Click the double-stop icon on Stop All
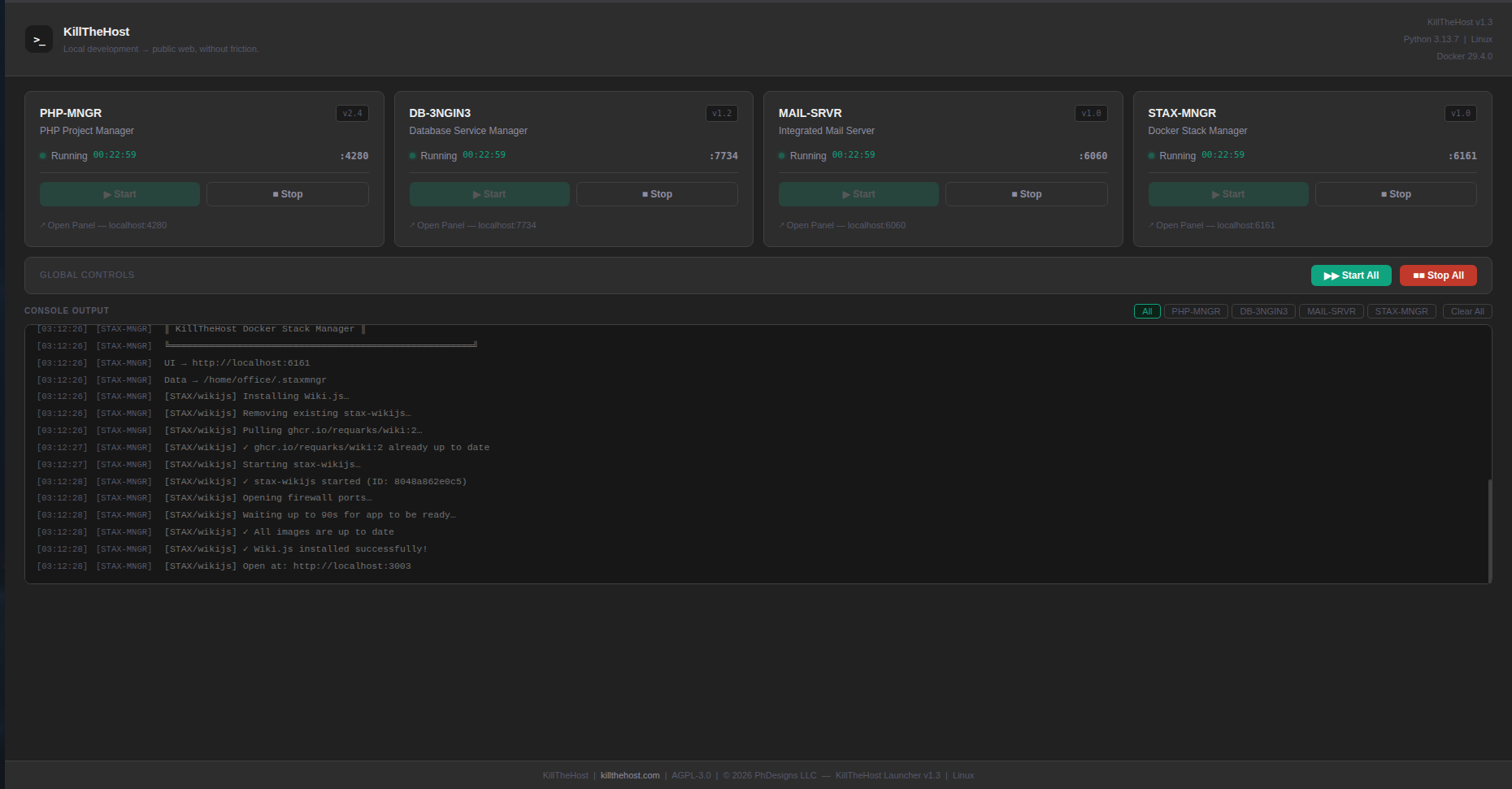The image size is (1512, 789). coord(1416,275)
